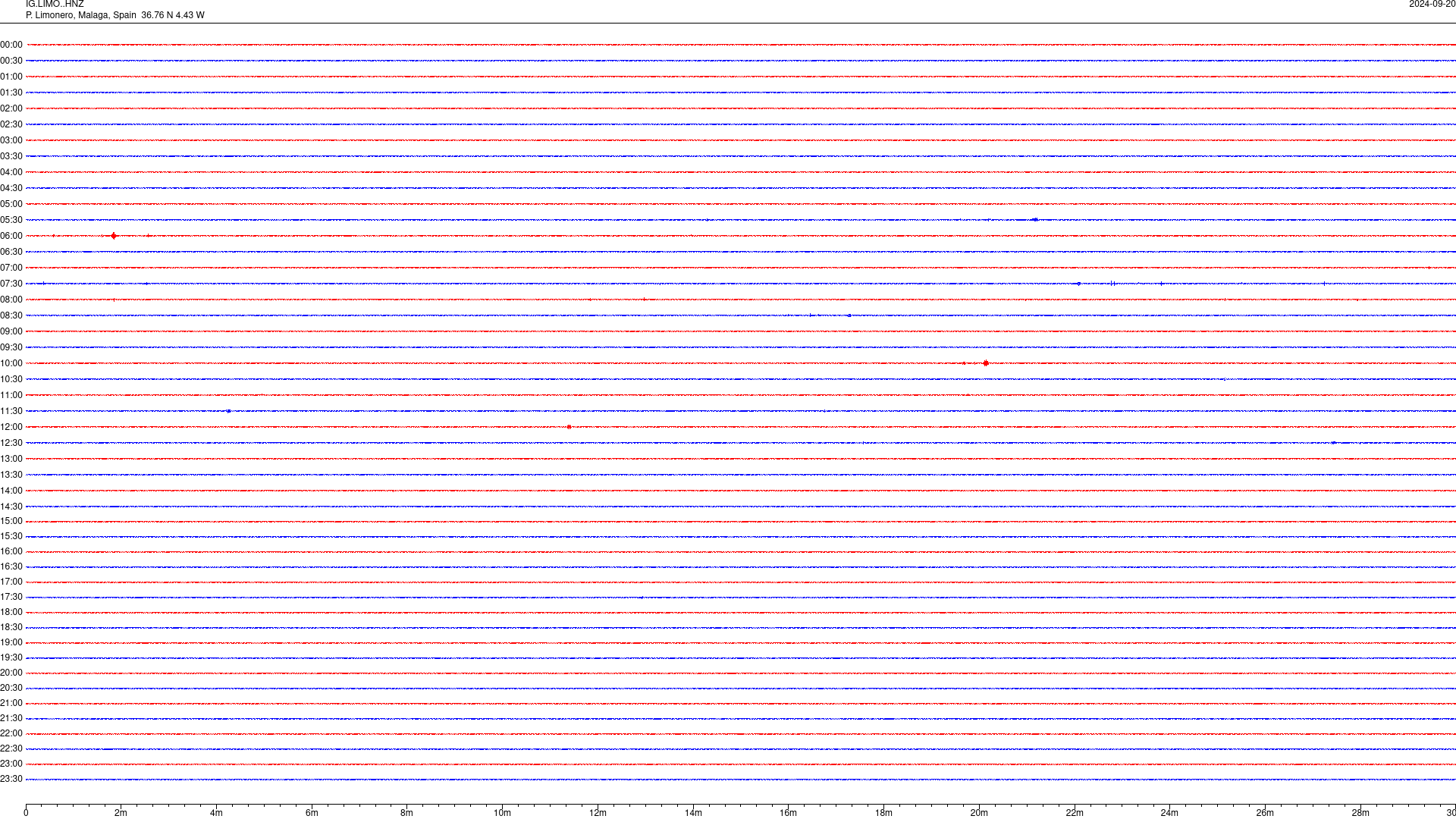Click the 4m tick label on the axis
1456x819 pixels.
coord(216,813)
